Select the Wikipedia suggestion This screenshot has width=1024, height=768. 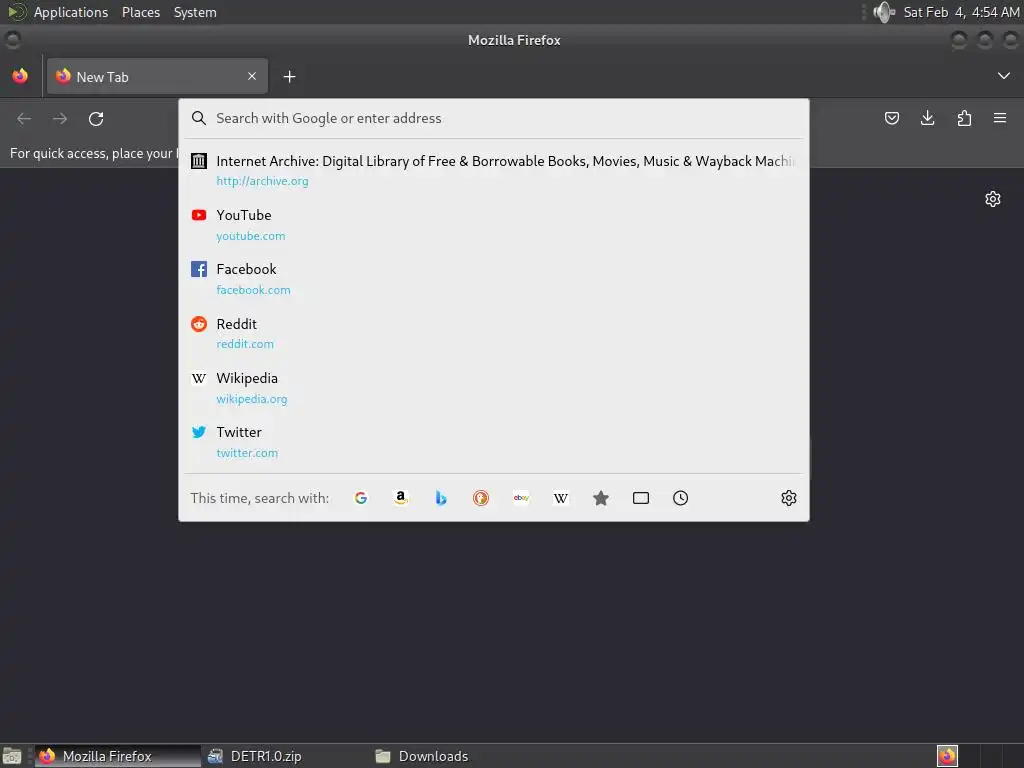tap(494, 388)
